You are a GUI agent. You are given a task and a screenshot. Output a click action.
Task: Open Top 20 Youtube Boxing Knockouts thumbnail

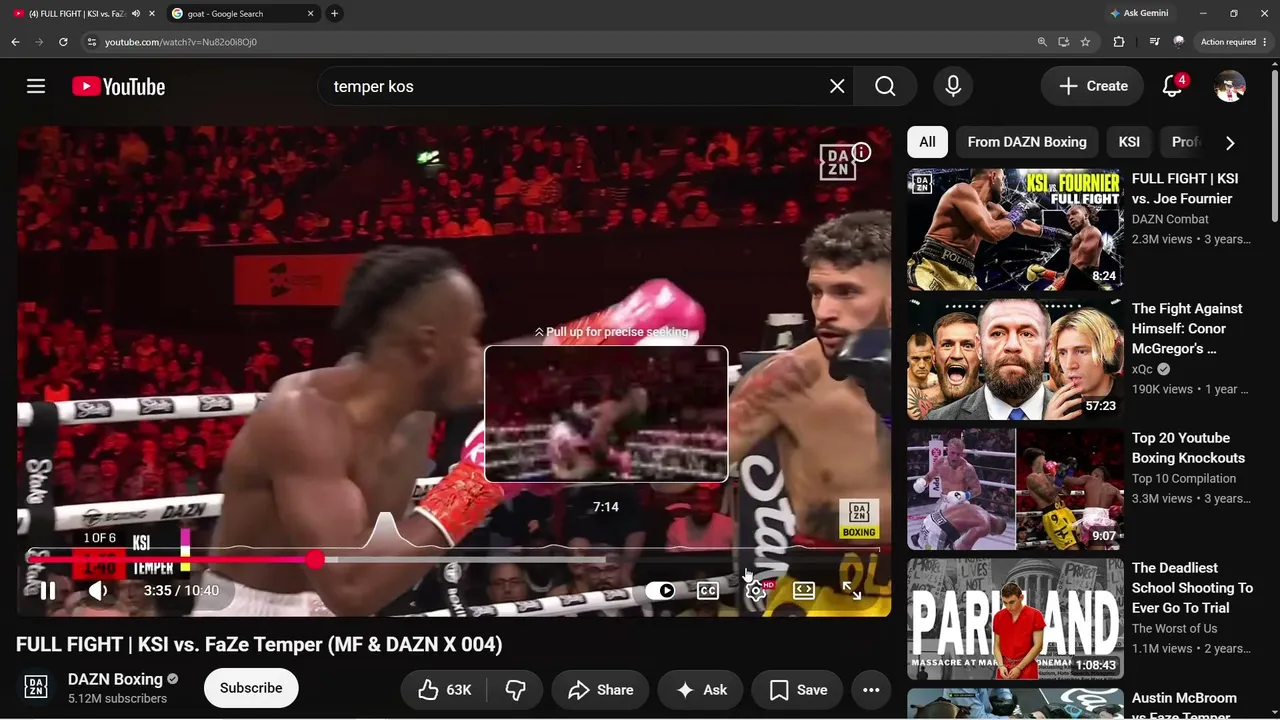(x=1015, y=489)
